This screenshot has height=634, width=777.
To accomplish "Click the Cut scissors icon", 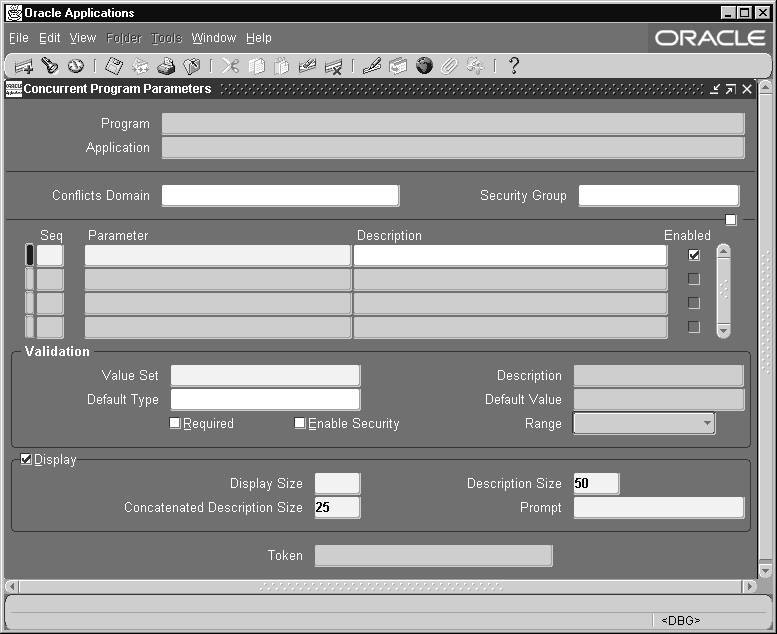I will 230,66.
